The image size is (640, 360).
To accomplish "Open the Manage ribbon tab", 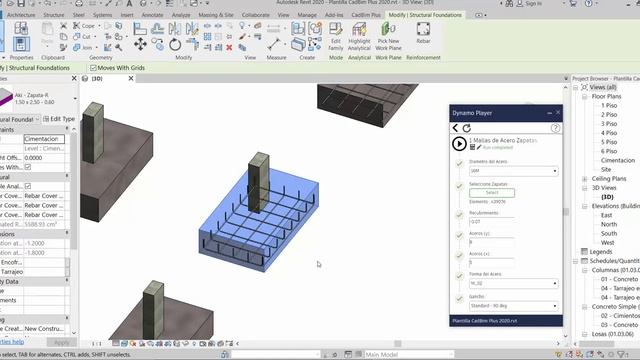I will click(307, 15).
